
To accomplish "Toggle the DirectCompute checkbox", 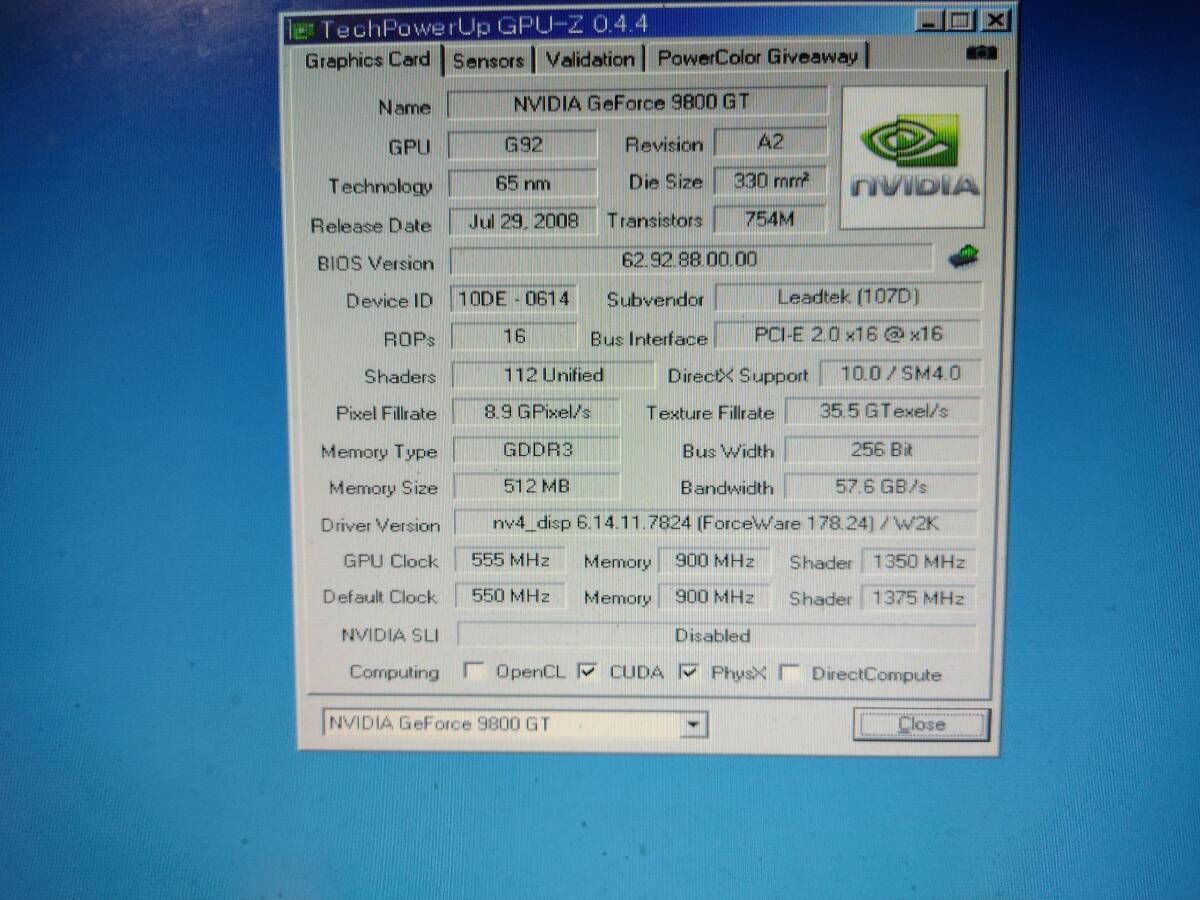I will tap(790, 673).
